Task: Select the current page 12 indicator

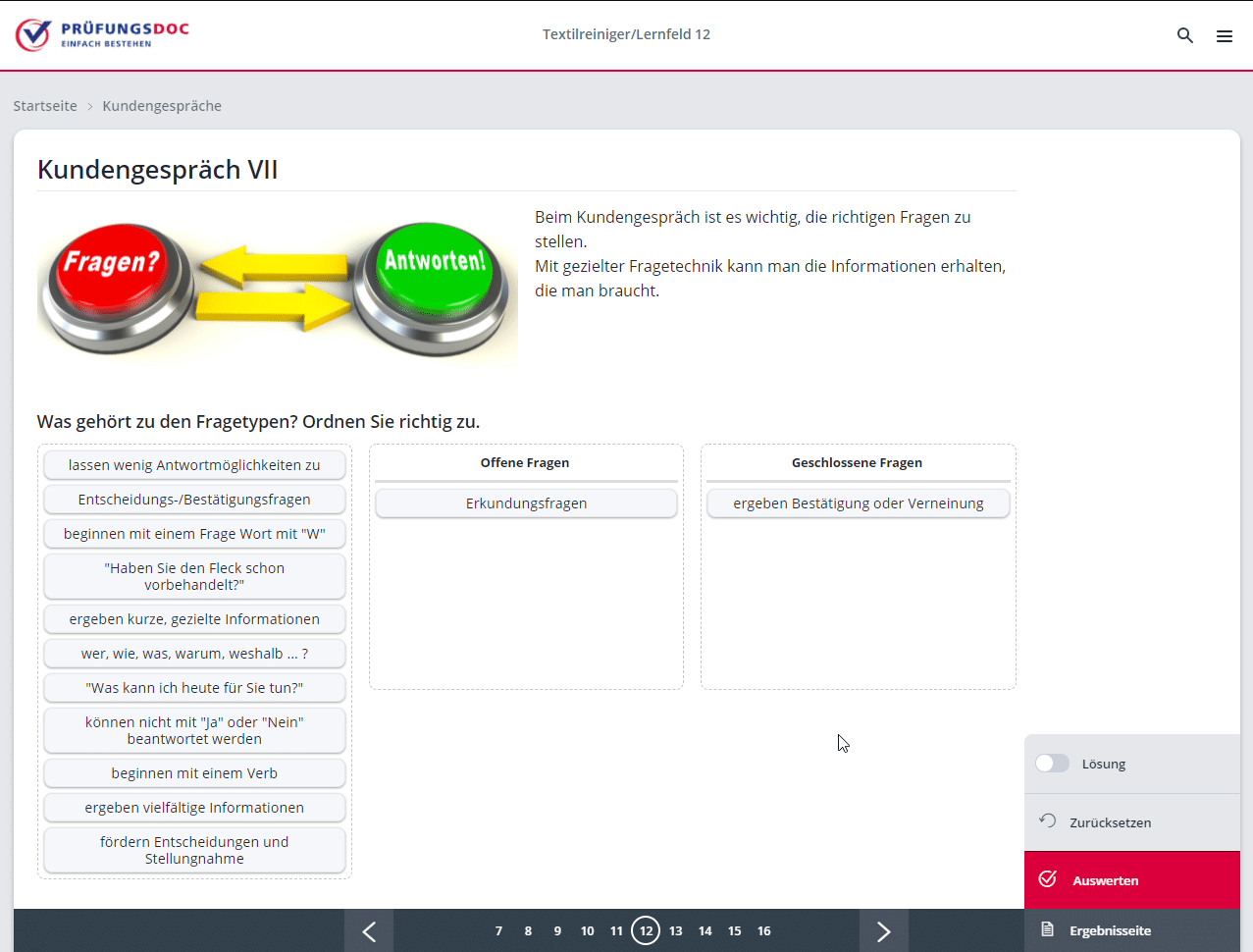Action: coord(646,931)
